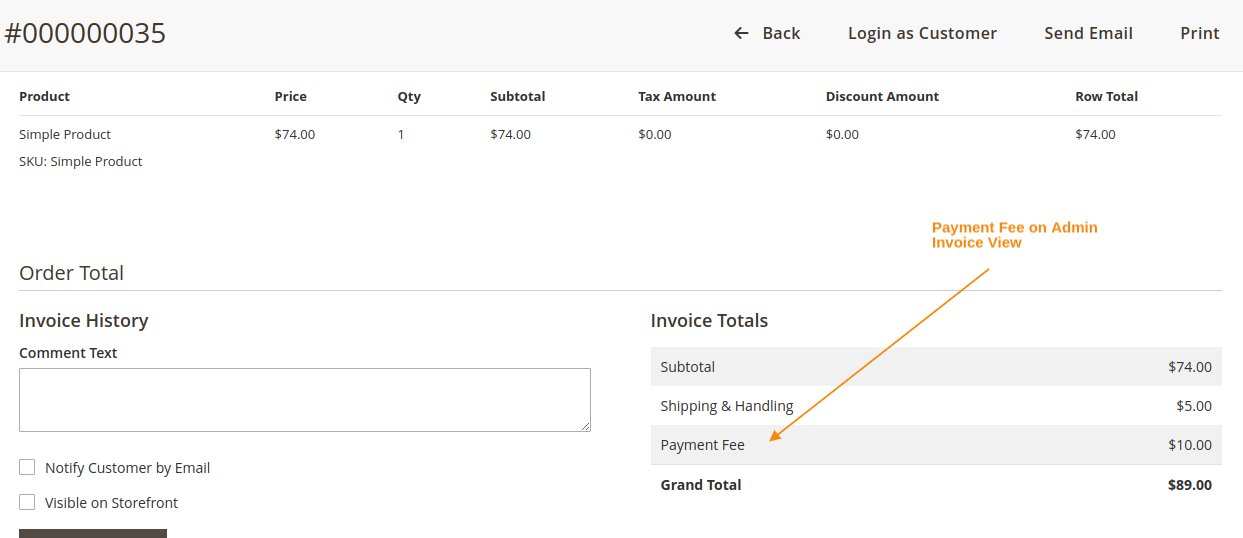Click invoice number #000000035 heading
1243x538 pixels.
coord(85,33)
